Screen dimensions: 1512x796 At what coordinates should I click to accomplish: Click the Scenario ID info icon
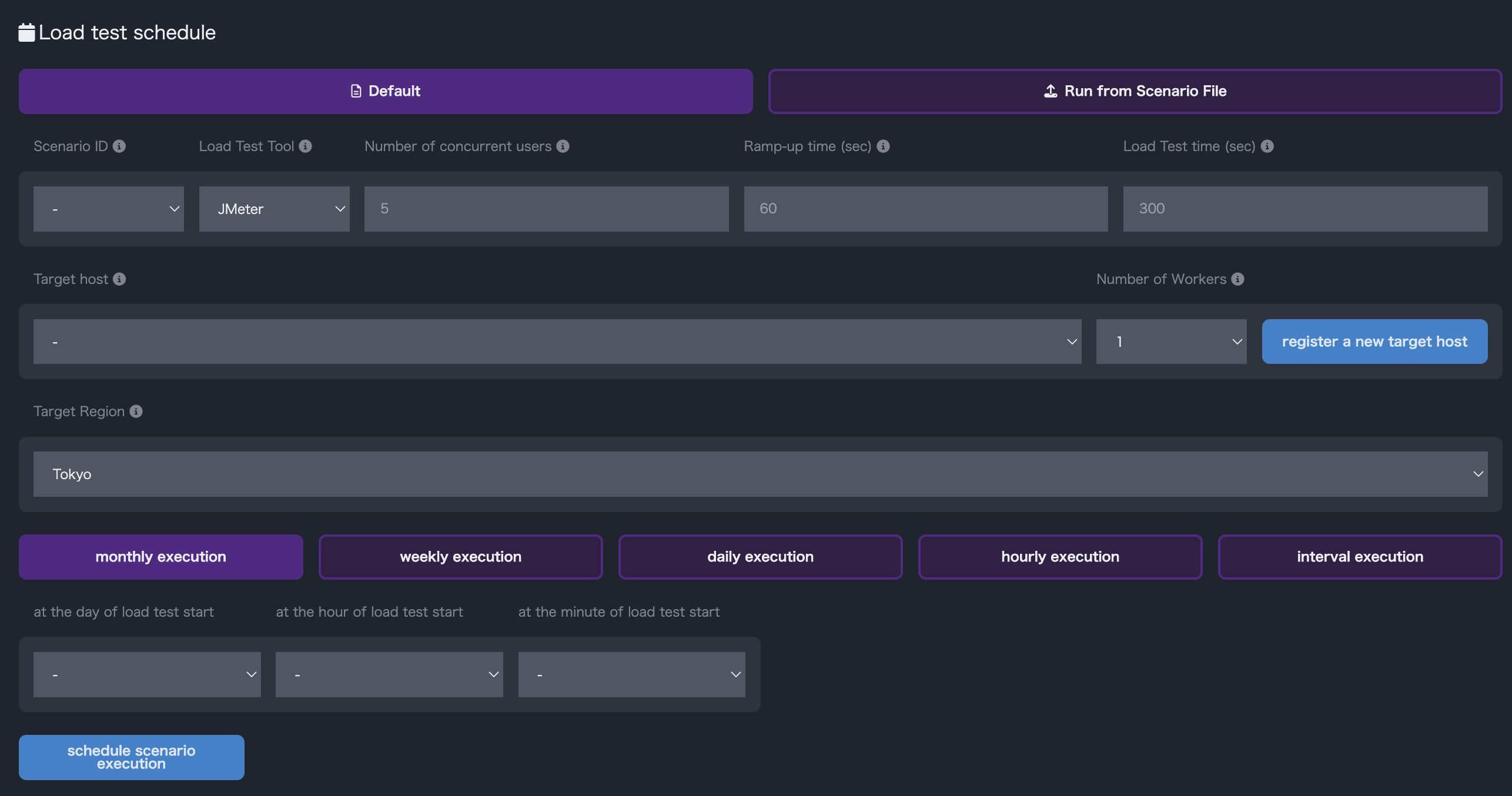pyautogui.click(x=119, y=146)
